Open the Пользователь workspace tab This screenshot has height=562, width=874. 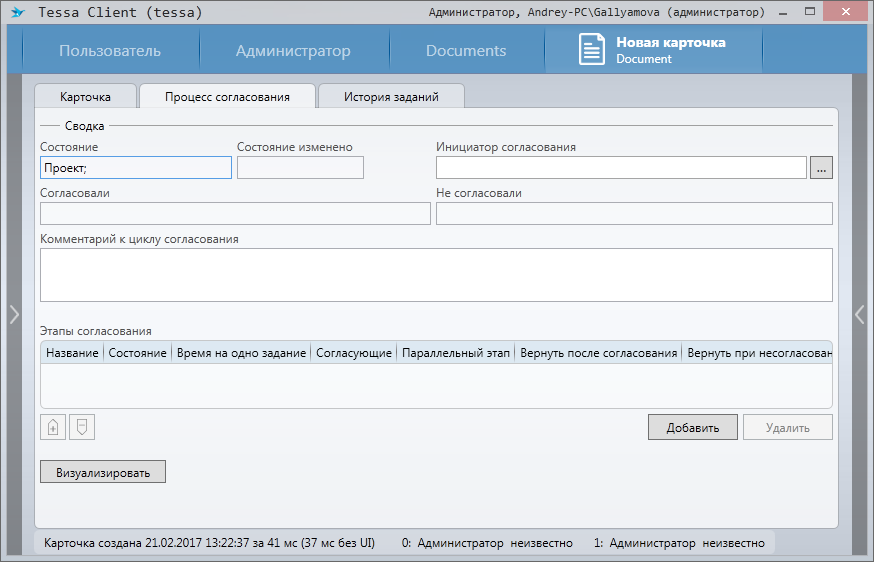coord(110,51)
